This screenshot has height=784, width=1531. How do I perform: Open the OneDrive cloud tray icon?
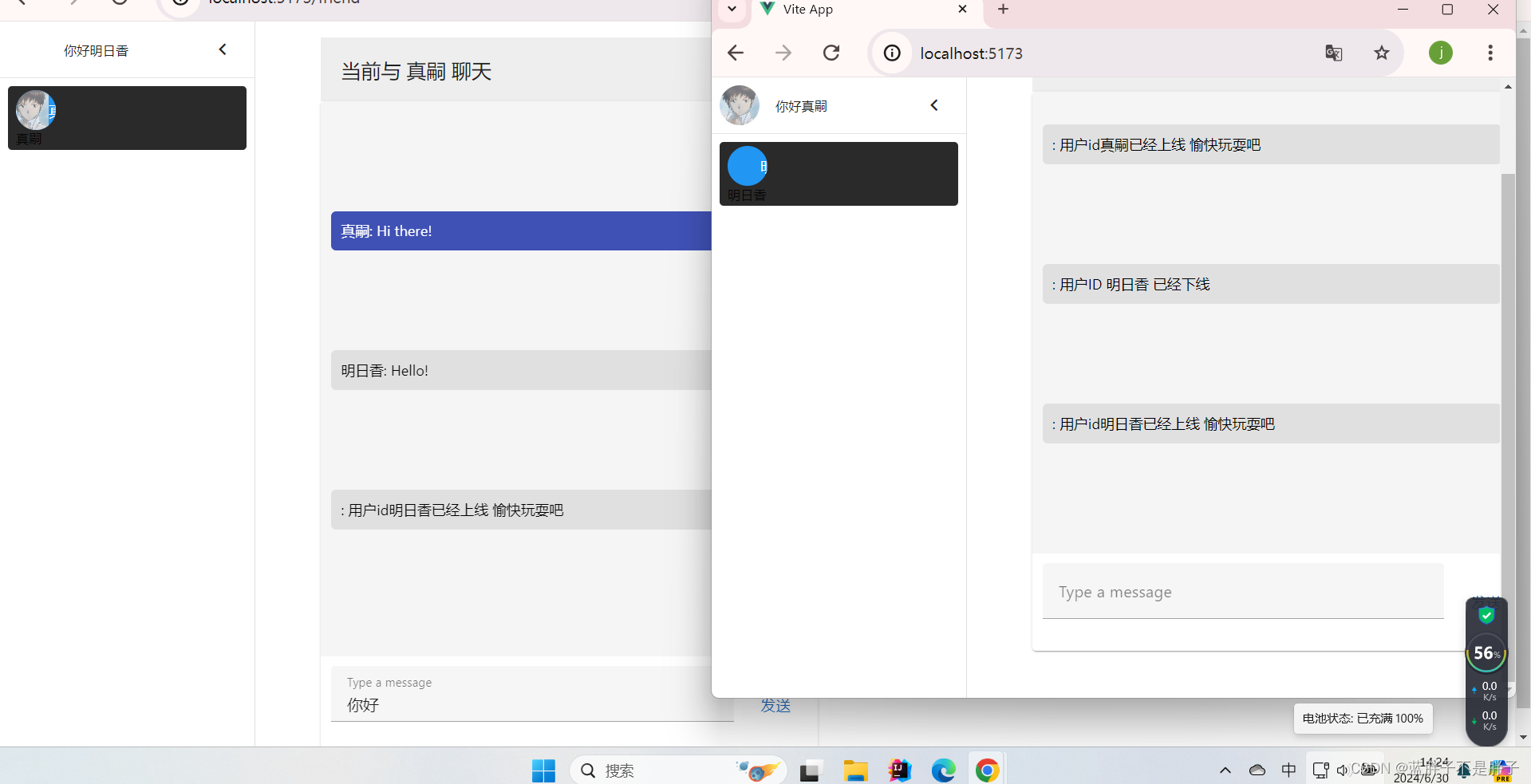pos(1257,770)
